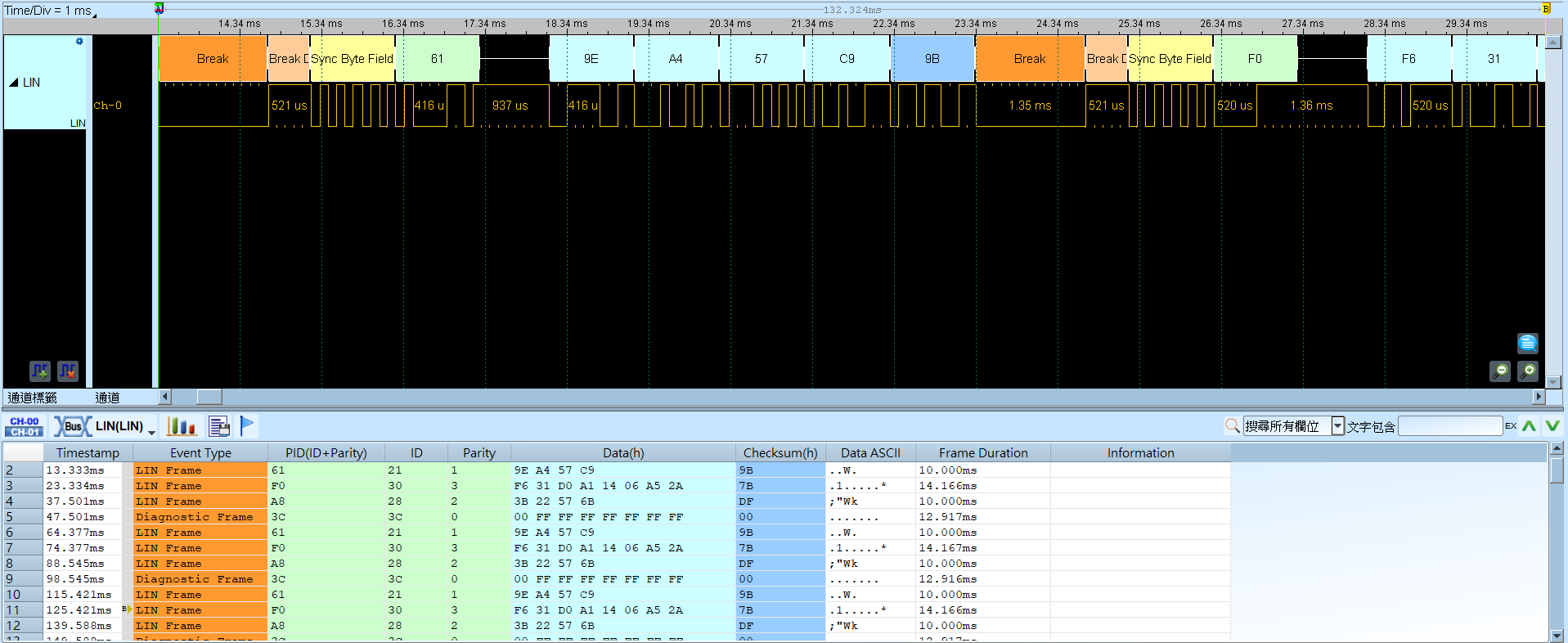The width and height of the screenshot is (1568, 643).
Task: Select the row with timestamp 13.333ms
Action: 617,470
